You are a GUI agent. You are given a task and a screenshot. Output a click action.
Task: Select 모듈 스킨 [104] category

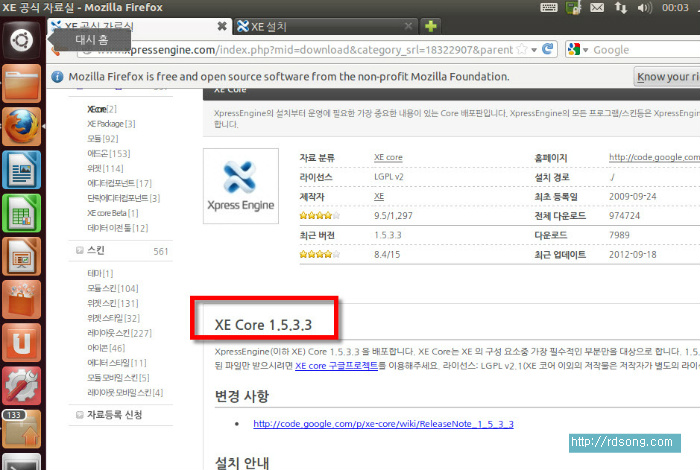(x=112, y=288)
